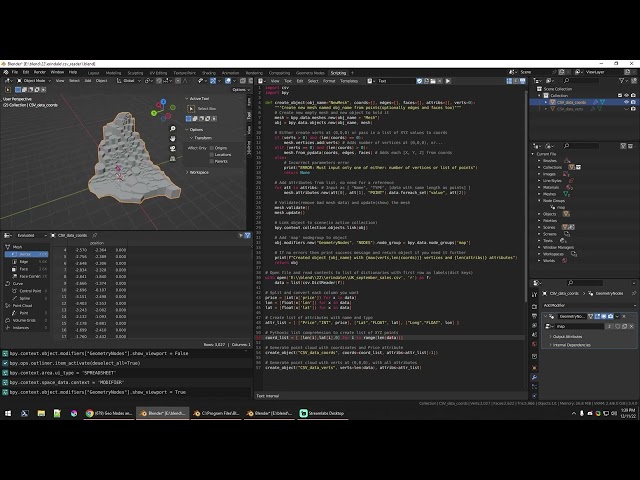The height and width of the screenshot is (480, 640).
Task: Click text datablock name field 'Text'
Action: (x=396, y=81)
